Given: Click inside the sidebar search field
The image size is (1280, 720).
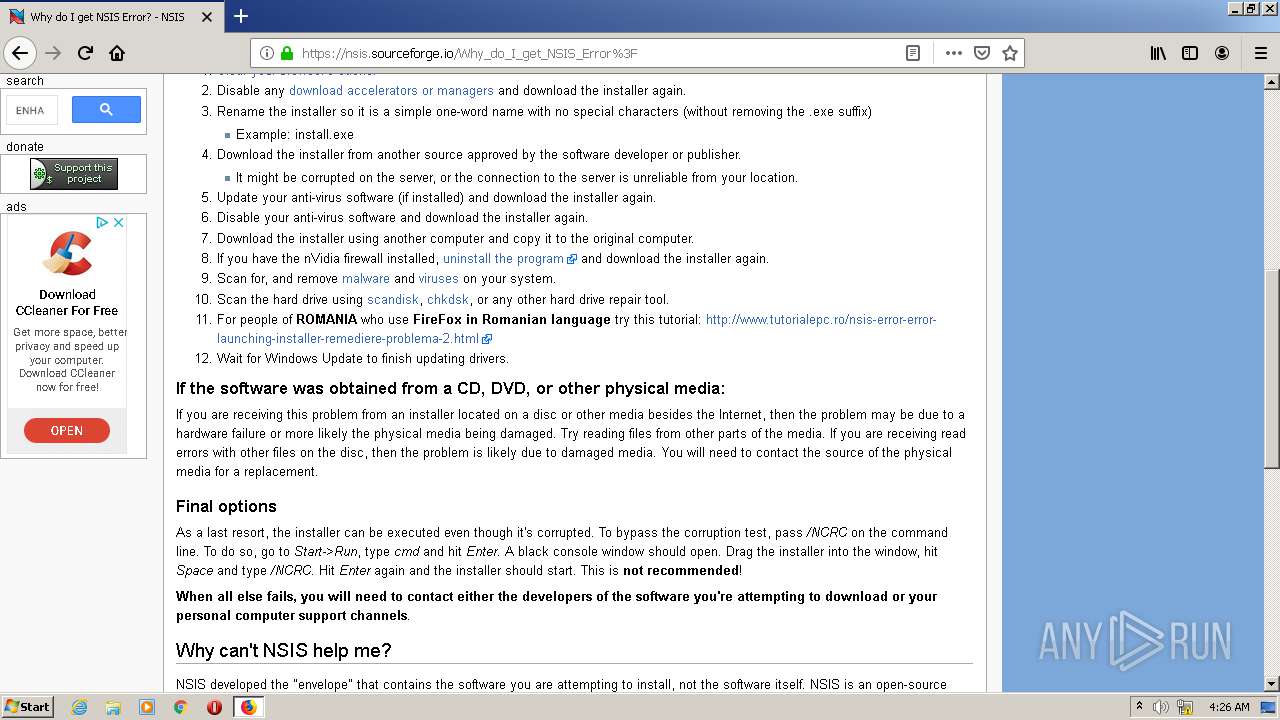Looking at the screenshot, I should [x=32, y=110].
